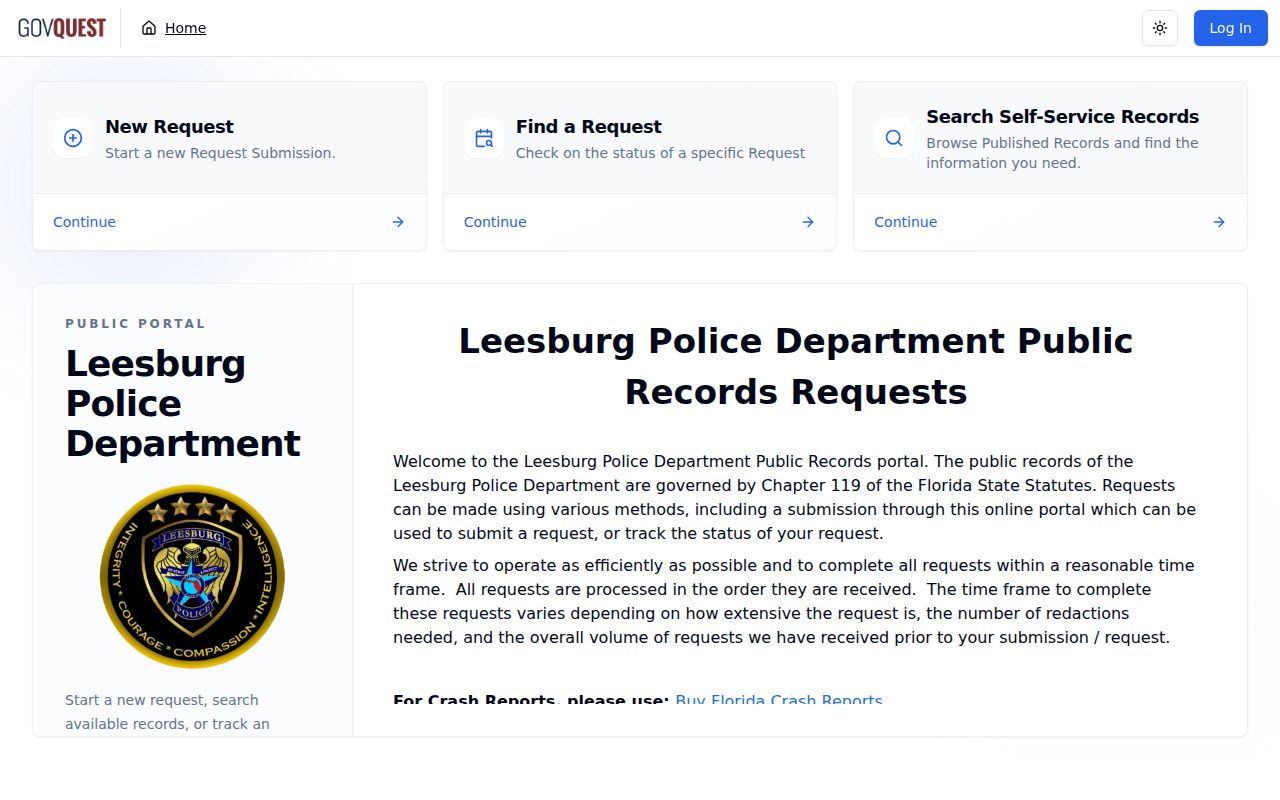Click the Leesburg Police Department Public Records Requests title
The image size is (1280, 800).
[796, 366]
